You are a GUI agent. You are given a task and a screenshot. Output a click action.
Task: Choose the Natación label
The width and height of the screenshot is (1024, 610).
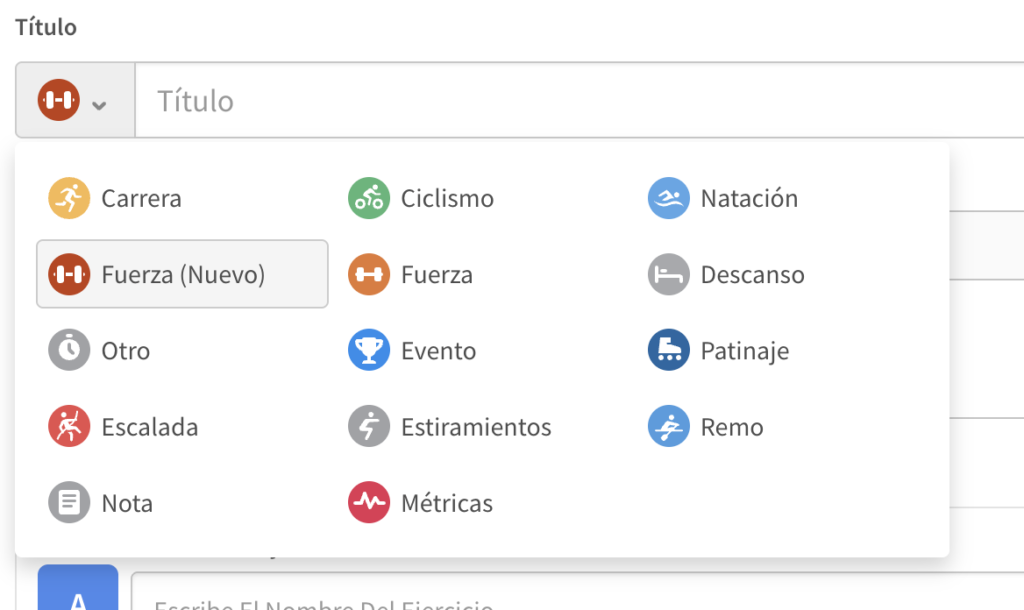[x=749, y=198]
